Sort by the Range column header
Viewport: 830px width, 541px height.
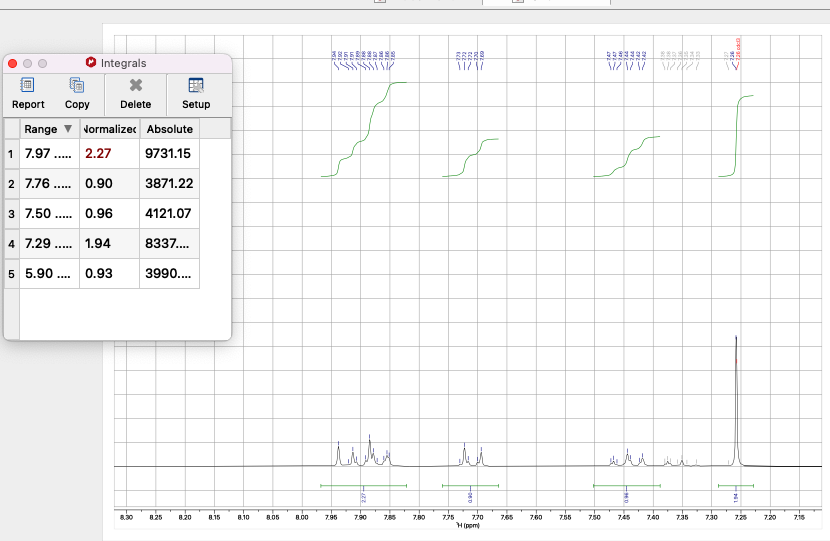tap(49, 129)
